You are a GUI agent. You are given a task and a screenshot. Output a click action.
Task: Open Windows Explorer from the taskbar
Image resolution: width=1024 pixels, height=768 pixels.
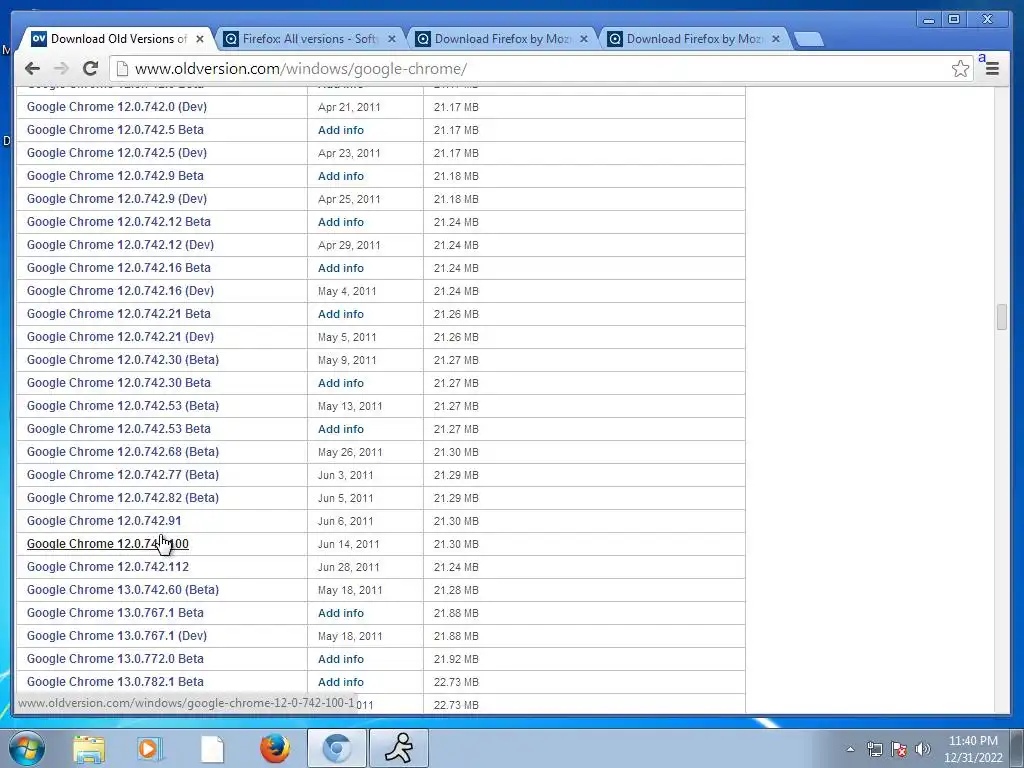click(x=89, y=749)
